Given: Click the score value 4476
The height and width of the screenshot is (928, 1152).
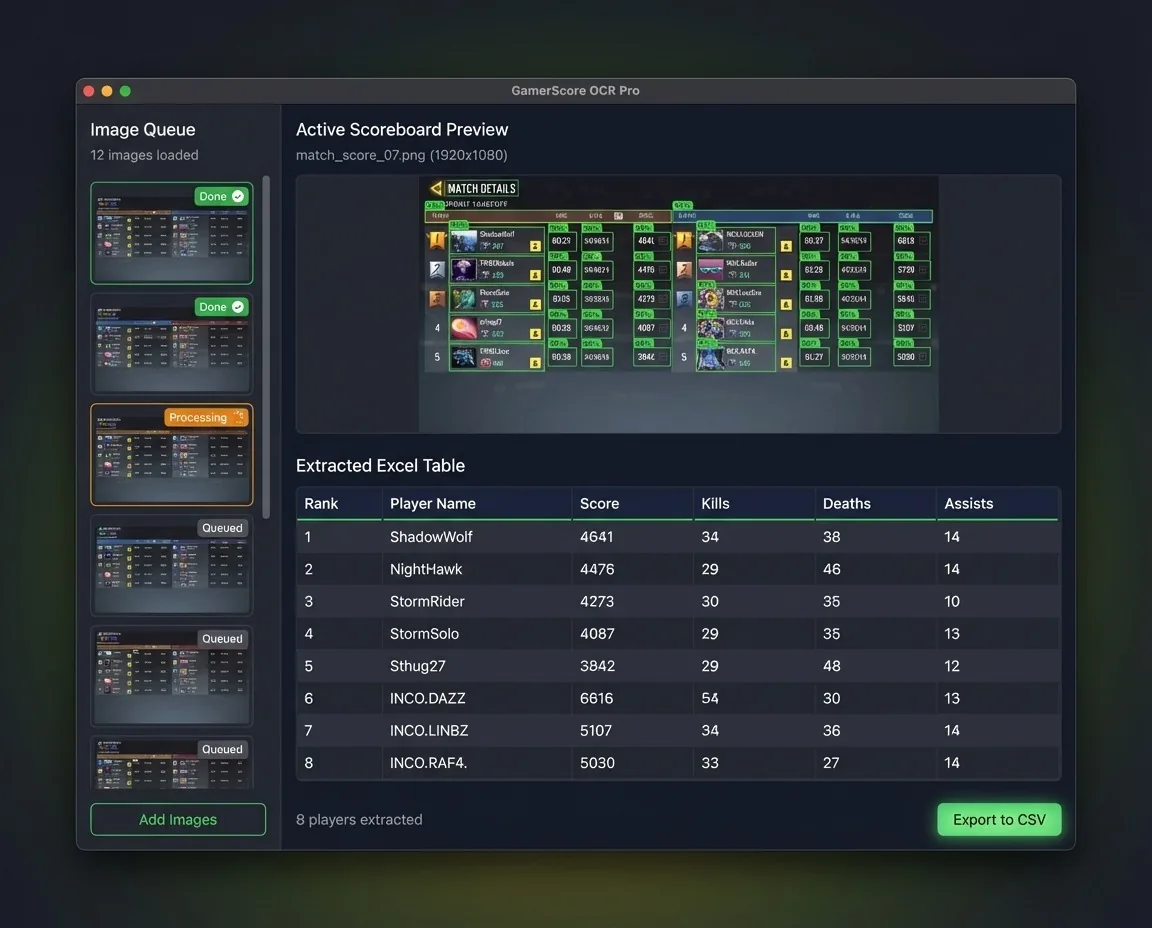Looking at the screenshot, I should [x=597, y=569].
